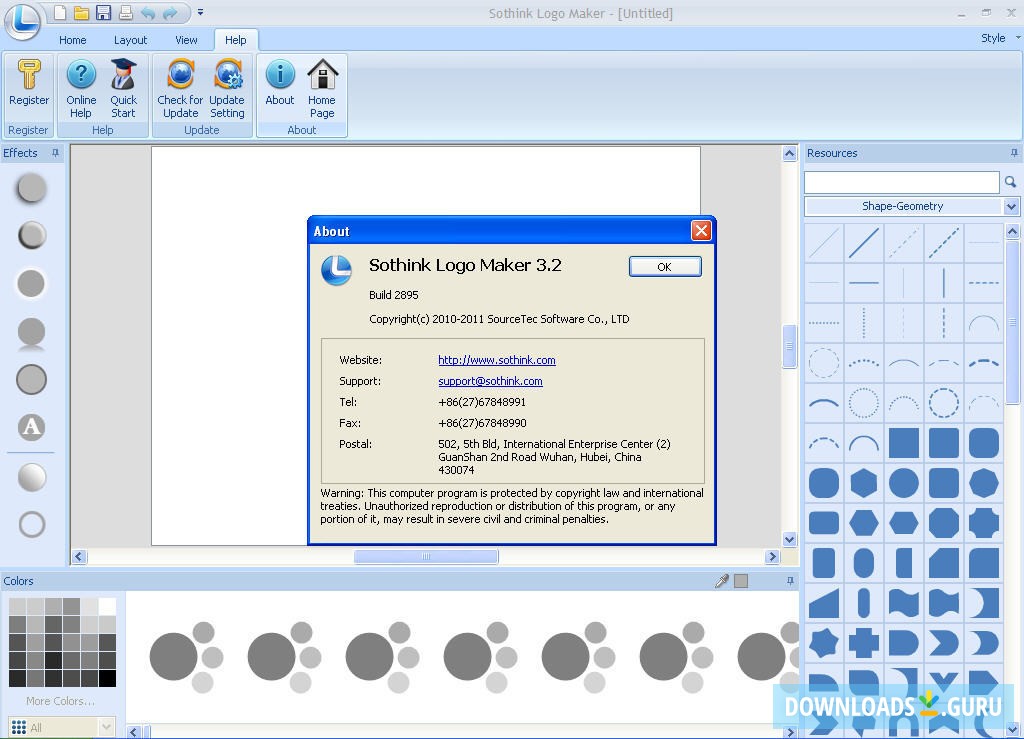Select the Help ribbon tab
This screenshot has width=1024, height=739.
[236, 40]
